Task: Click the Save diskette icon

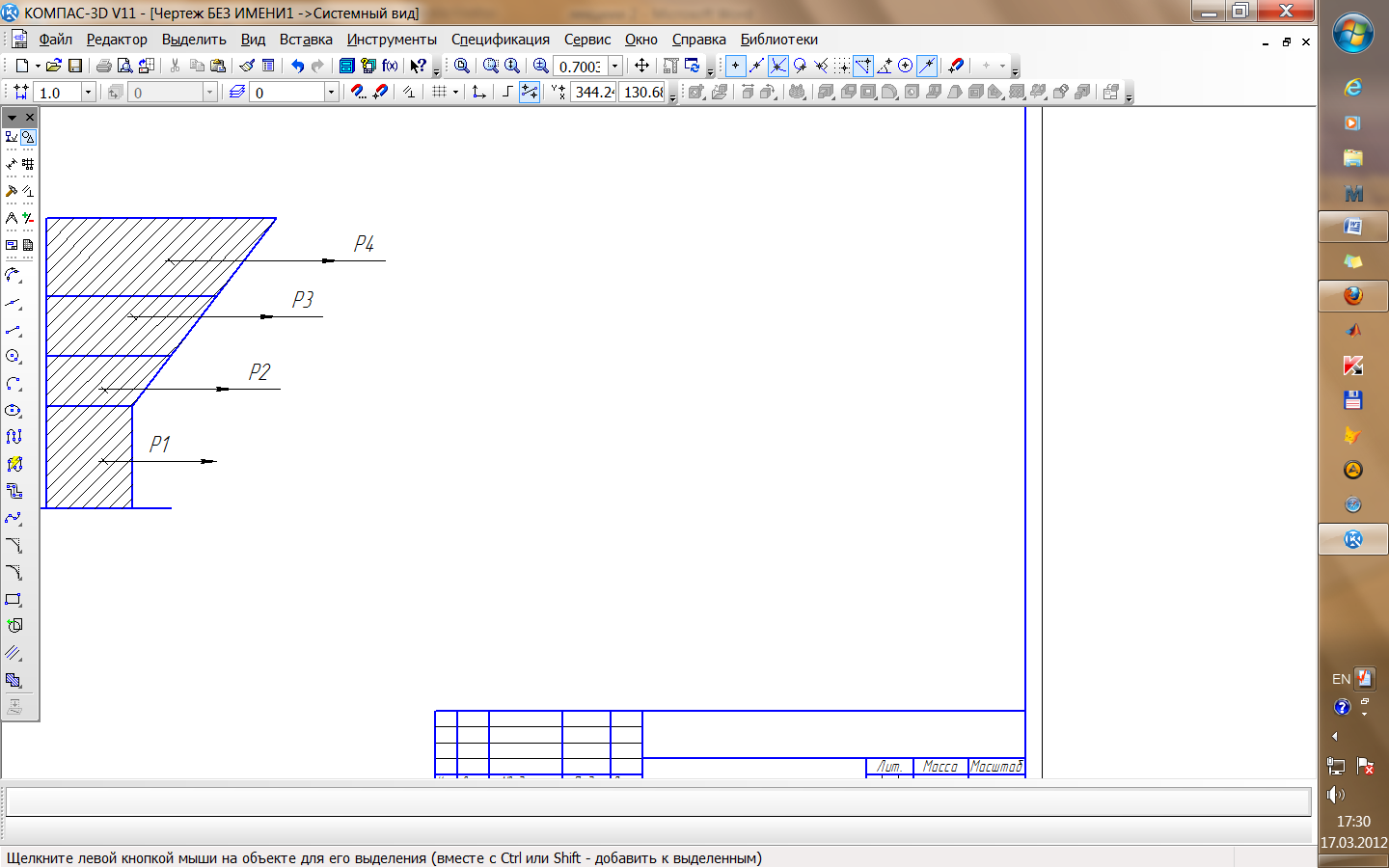Action: [x=75, y=66]
